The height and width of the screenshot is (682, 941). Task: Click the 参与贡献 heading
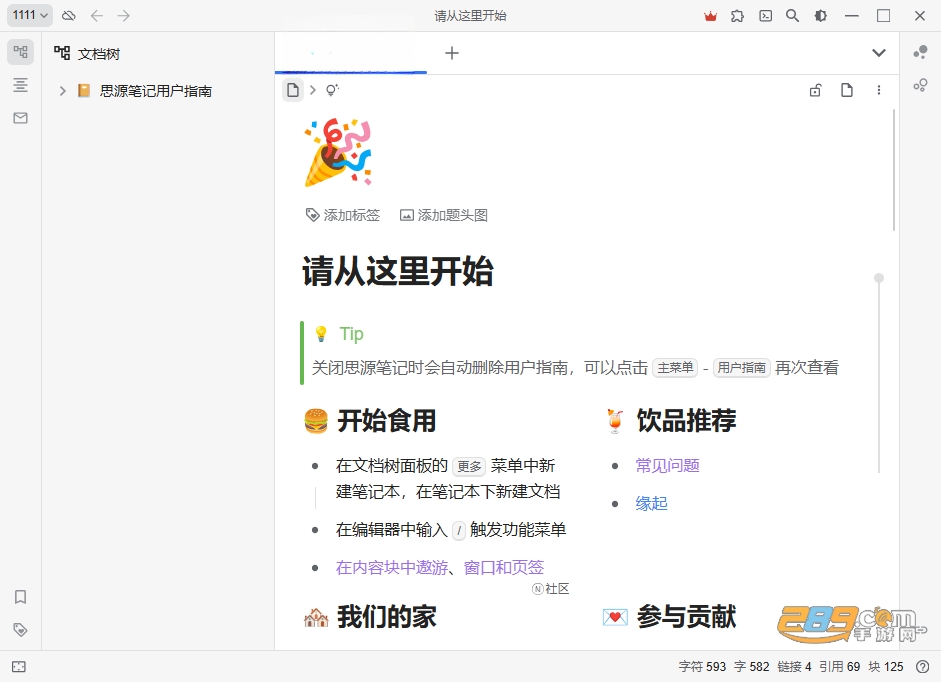coord(687,617)
